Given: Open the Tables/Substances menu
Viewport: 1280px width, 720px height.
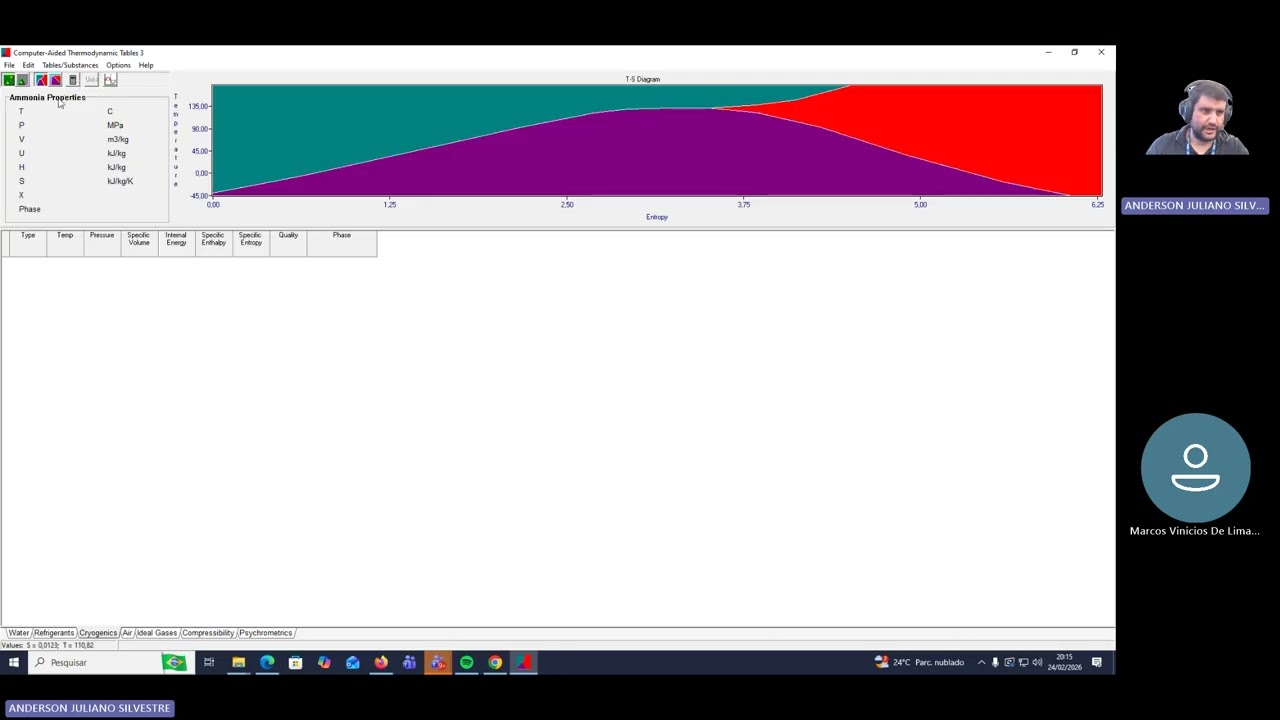Looking at the screenshot, I should (x=70, y=65).
